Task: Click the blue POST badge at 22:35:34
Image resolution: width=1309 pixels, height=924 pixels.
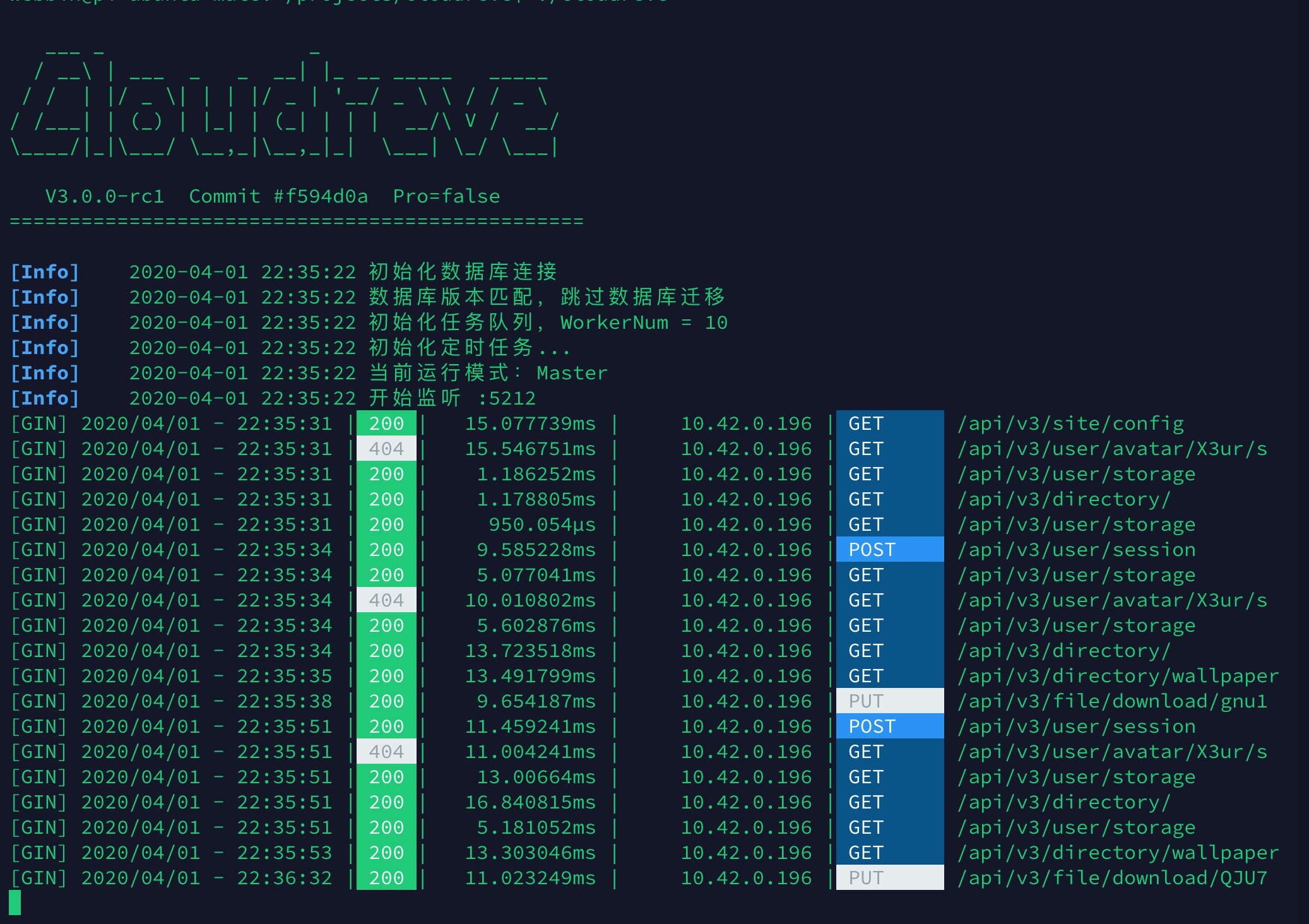Action: 871,549
